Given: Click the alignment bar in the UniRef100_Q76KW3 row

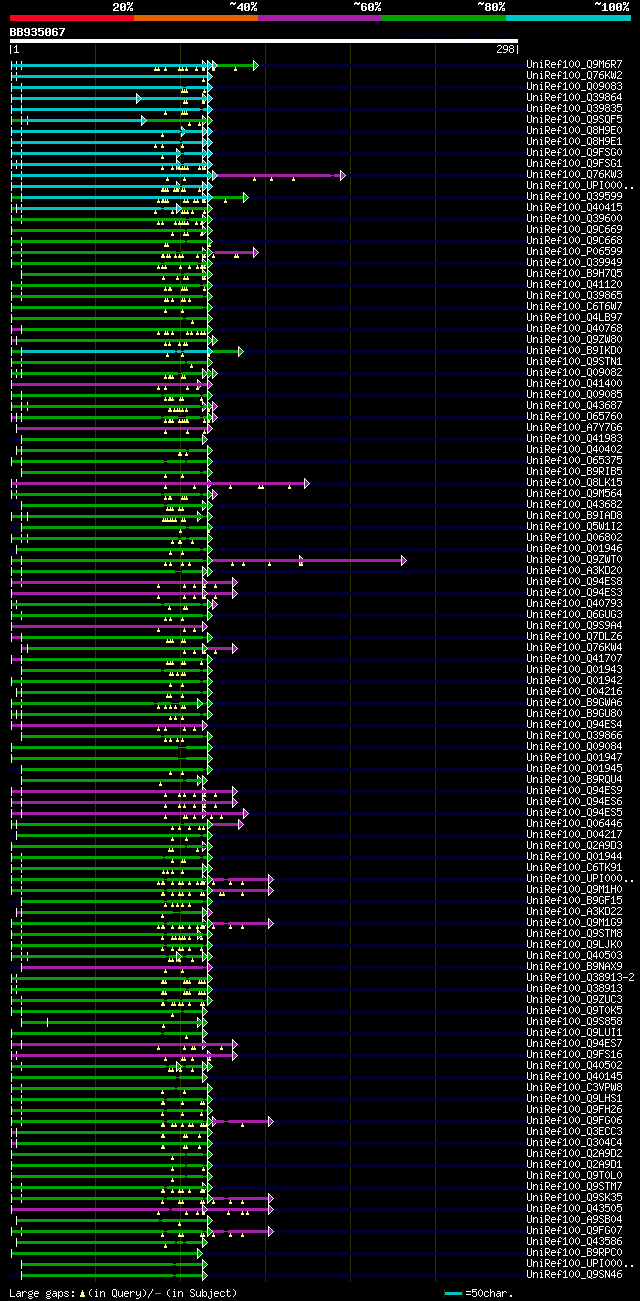Looking at the screenshot, I should (178, 175).
